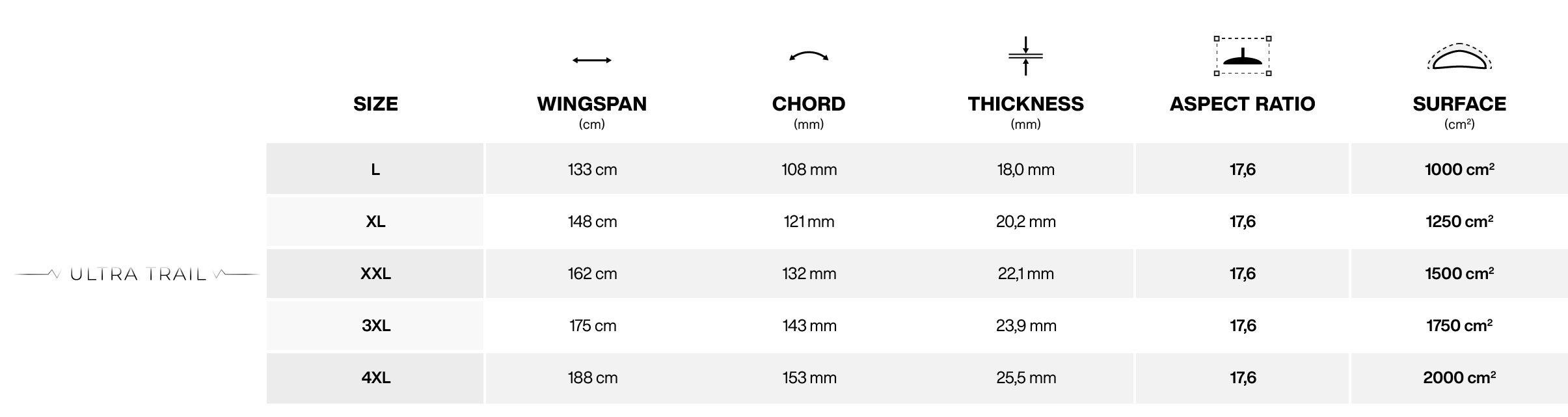Click the 3XL size row cell

(x=375, y=325)
